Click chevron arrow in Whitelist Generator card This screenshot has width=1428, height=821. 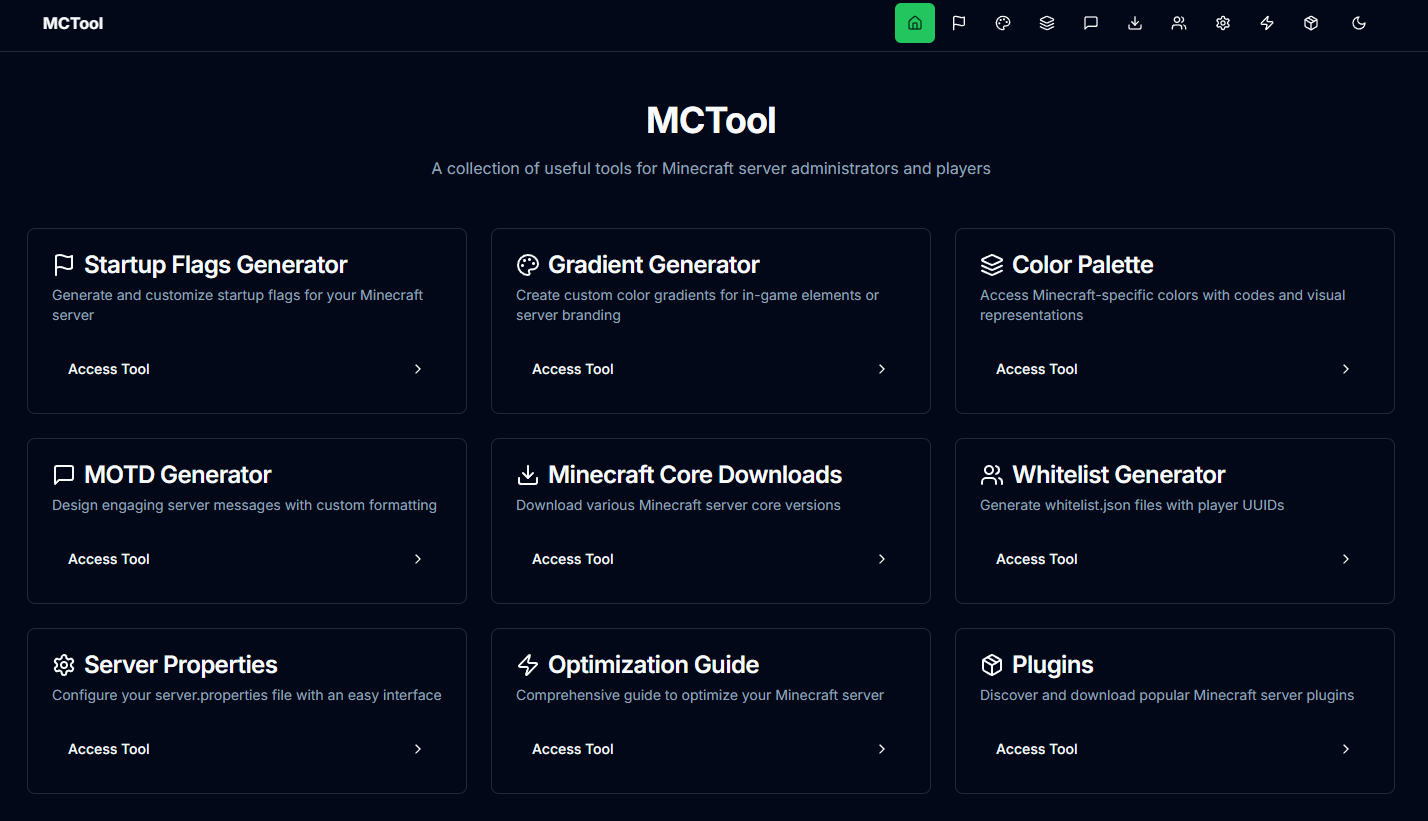click(1346, 559)
